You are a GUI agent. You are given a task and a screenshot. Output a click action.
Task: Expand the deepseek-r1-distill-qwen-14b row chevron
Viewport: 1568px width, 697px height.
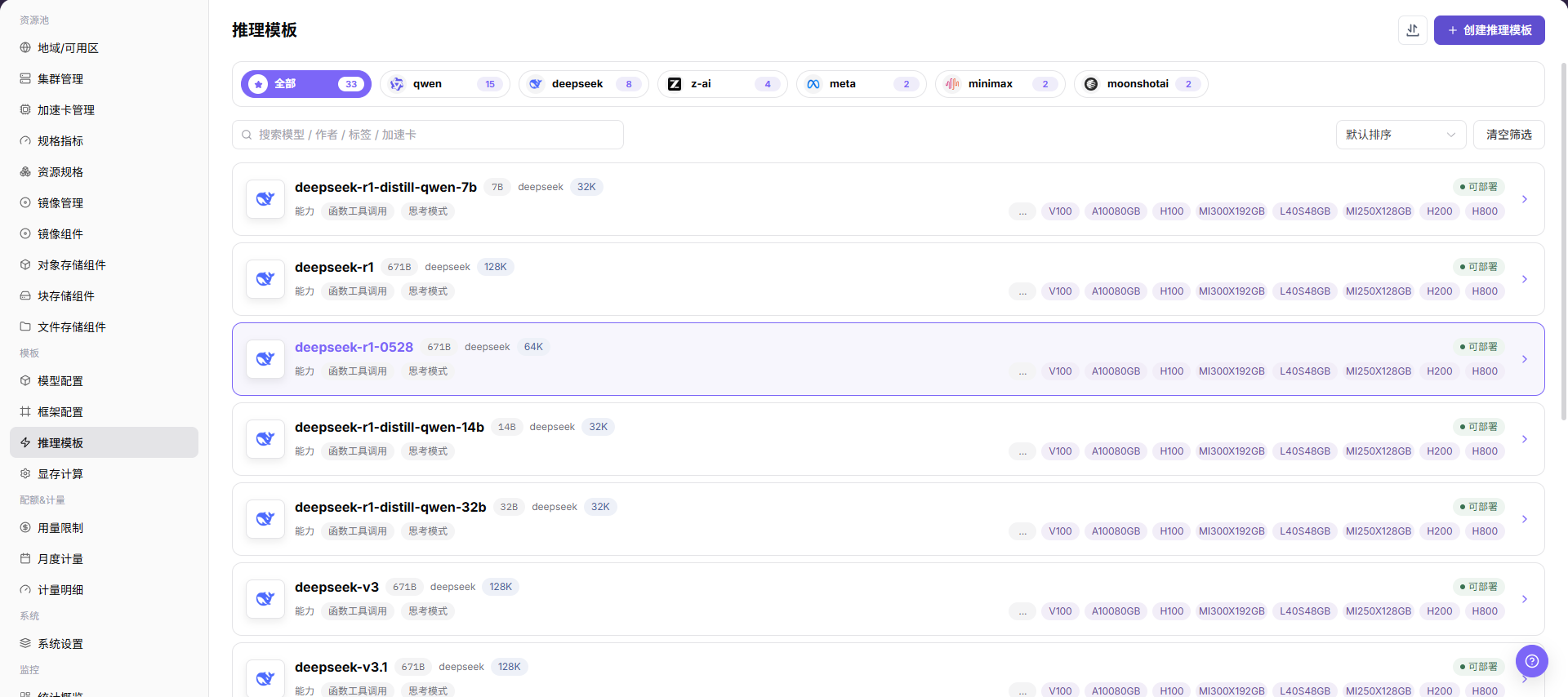click(x=1525, y=439)
